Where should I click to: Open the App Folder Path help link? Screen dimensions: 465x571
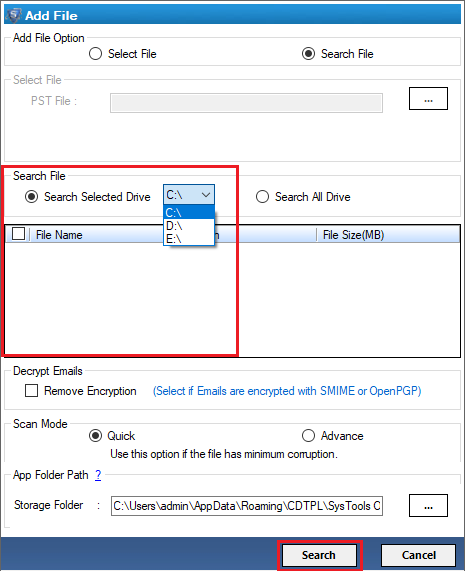[x=98, y=475]
